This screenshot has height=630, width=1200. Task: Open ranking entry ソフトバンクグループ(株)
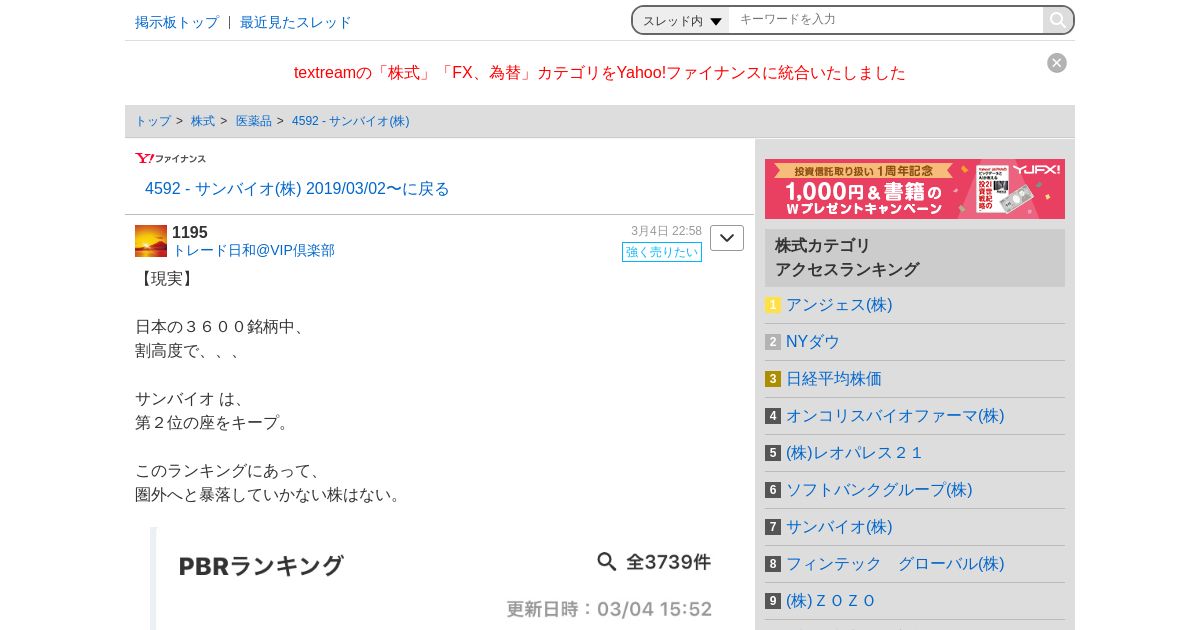click(x=879, y=490)
